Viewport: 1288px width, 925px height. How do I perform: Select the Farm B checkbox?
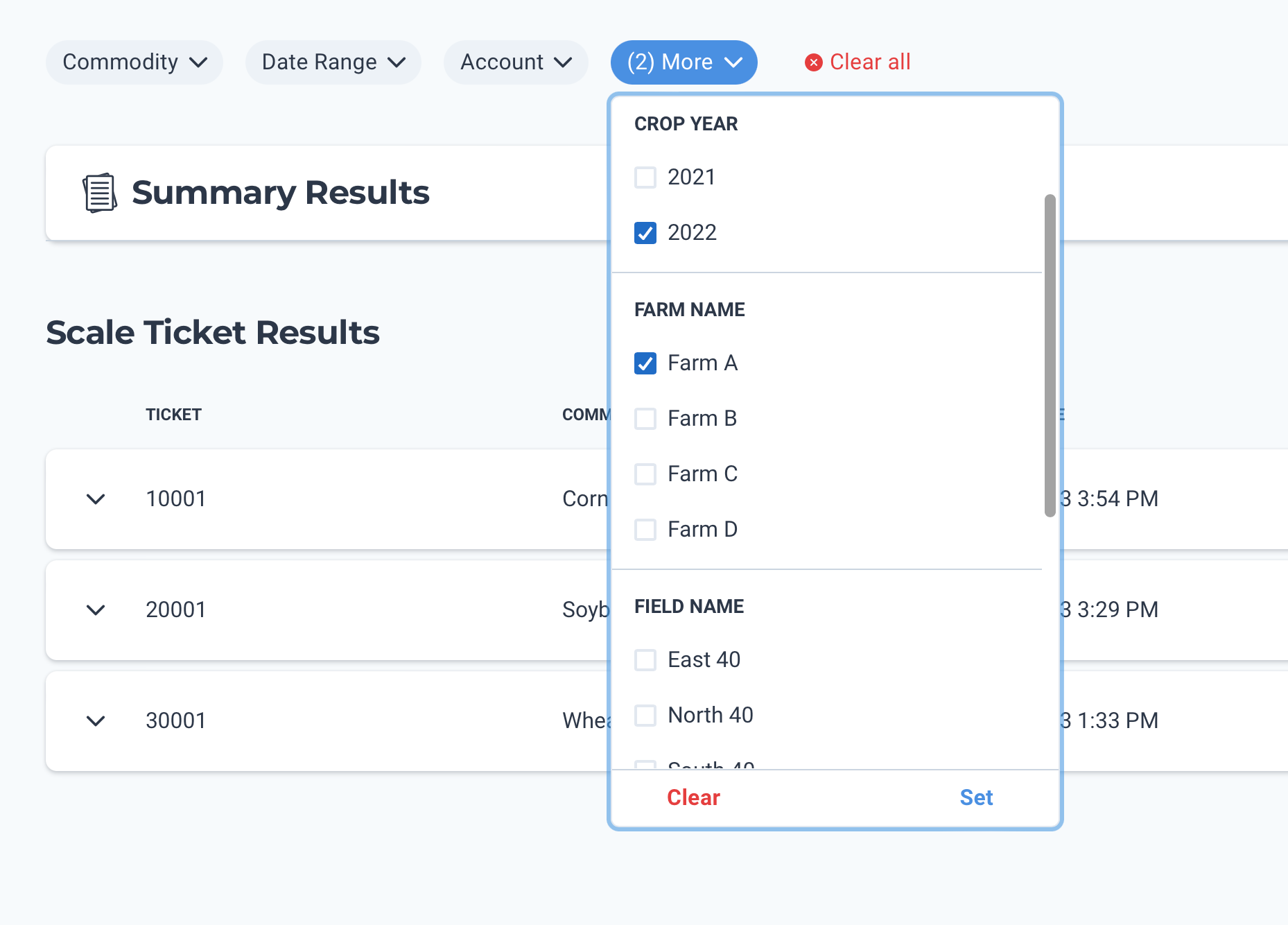point(645,419)
